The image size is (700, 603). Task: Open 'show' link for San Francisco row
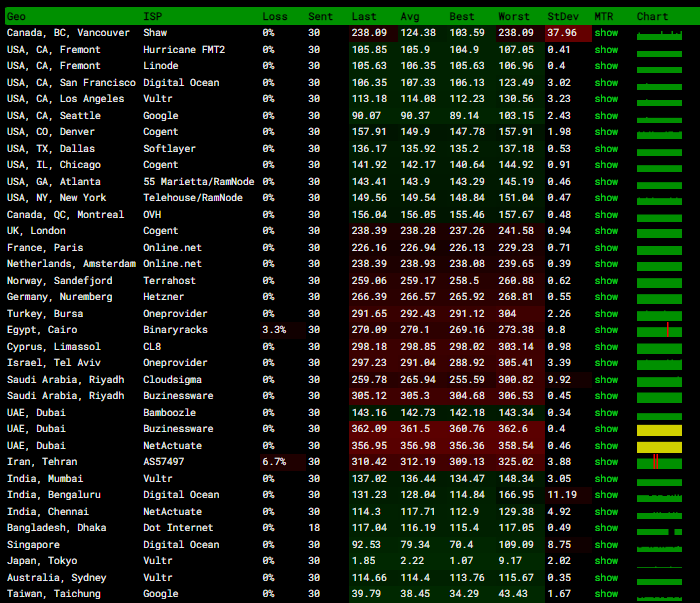pyautogui.click(x=606, y=83)
